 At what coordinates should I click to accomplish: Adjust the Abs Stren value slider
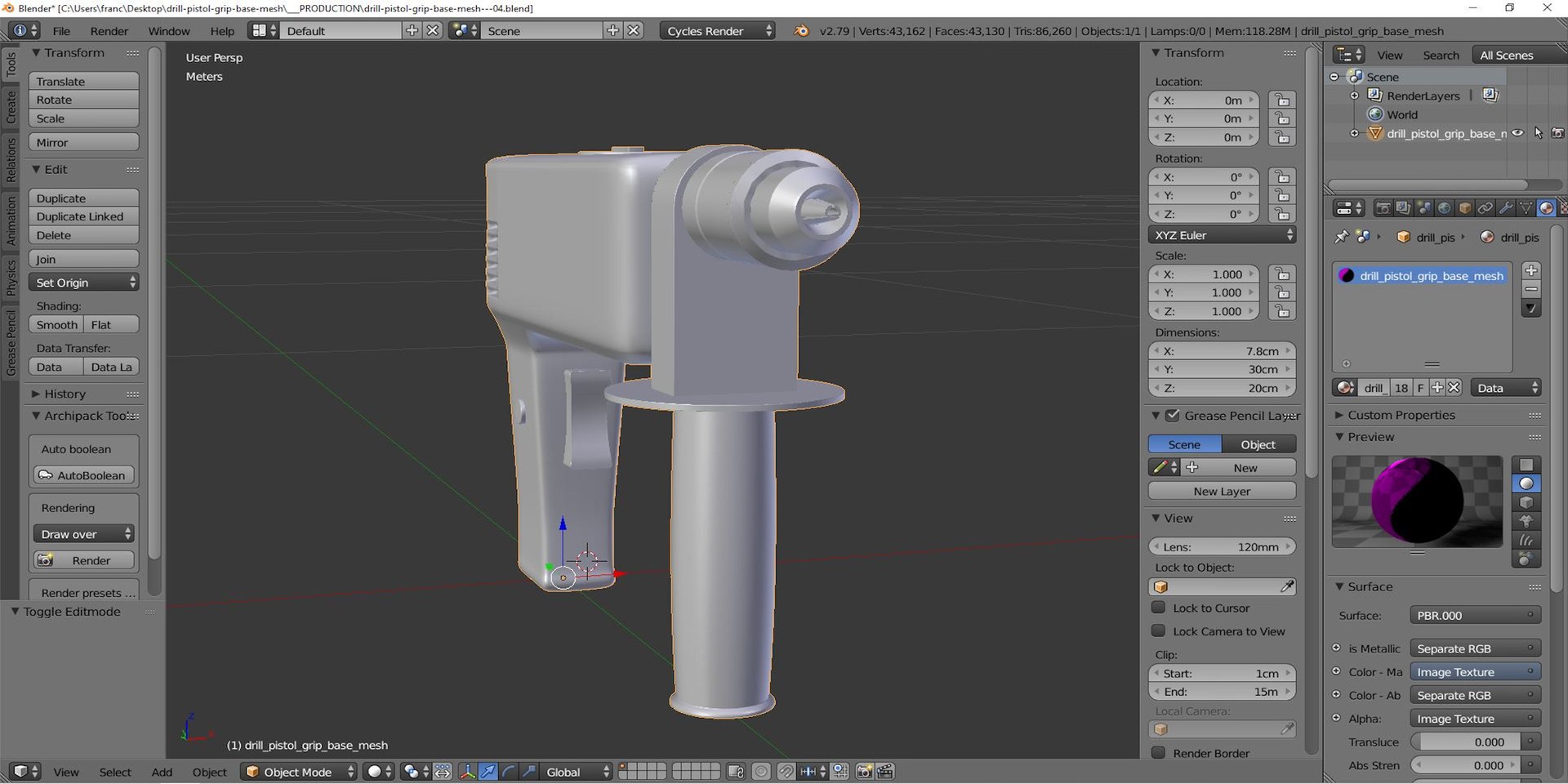[1465, 765]
